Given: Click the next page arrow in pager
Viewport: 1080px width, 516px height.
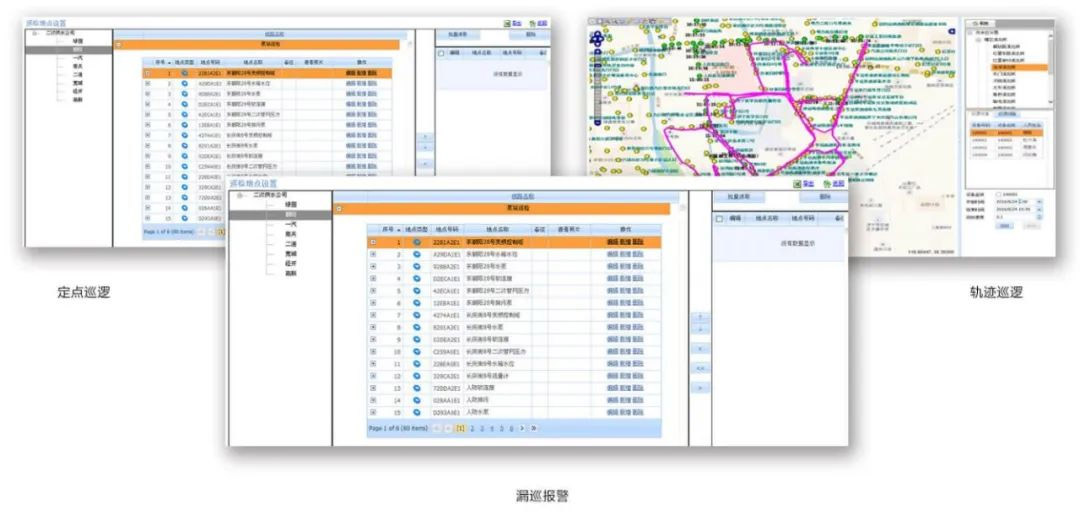Looking at the screenshot, I should coord(522,428).
